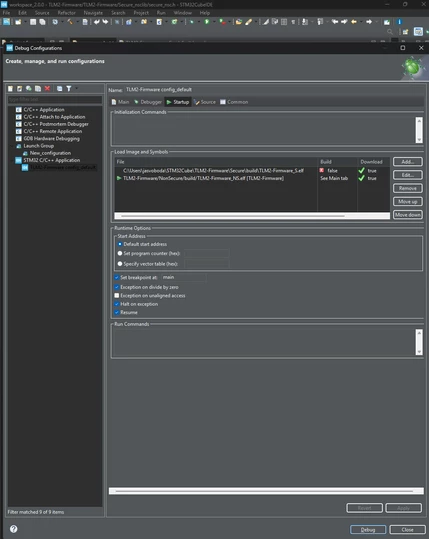Click the green Debug bug toolbar icon
This screenshot has width=429, height=539.
pos(192,22)
